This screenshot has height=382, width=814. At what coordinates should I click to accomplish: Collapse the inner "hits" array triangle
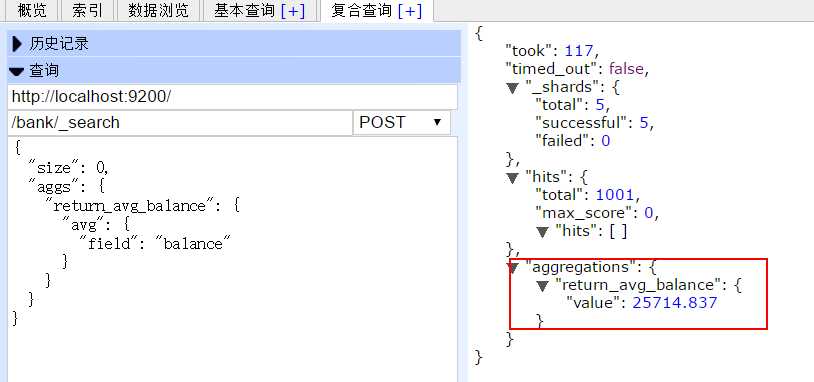click(543, 231)
